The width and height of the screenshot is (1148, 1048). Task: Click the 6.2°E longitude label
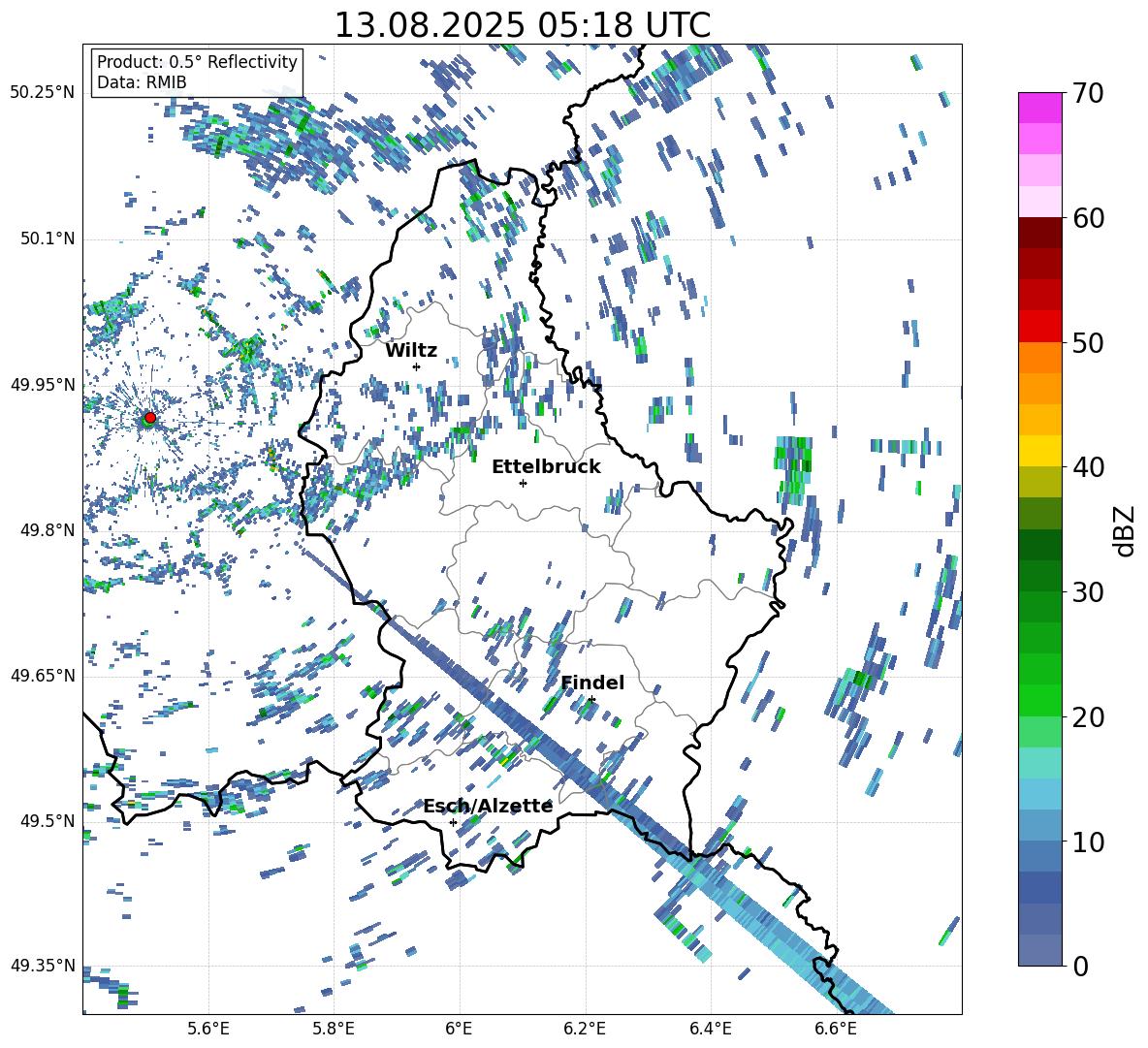585,1029
